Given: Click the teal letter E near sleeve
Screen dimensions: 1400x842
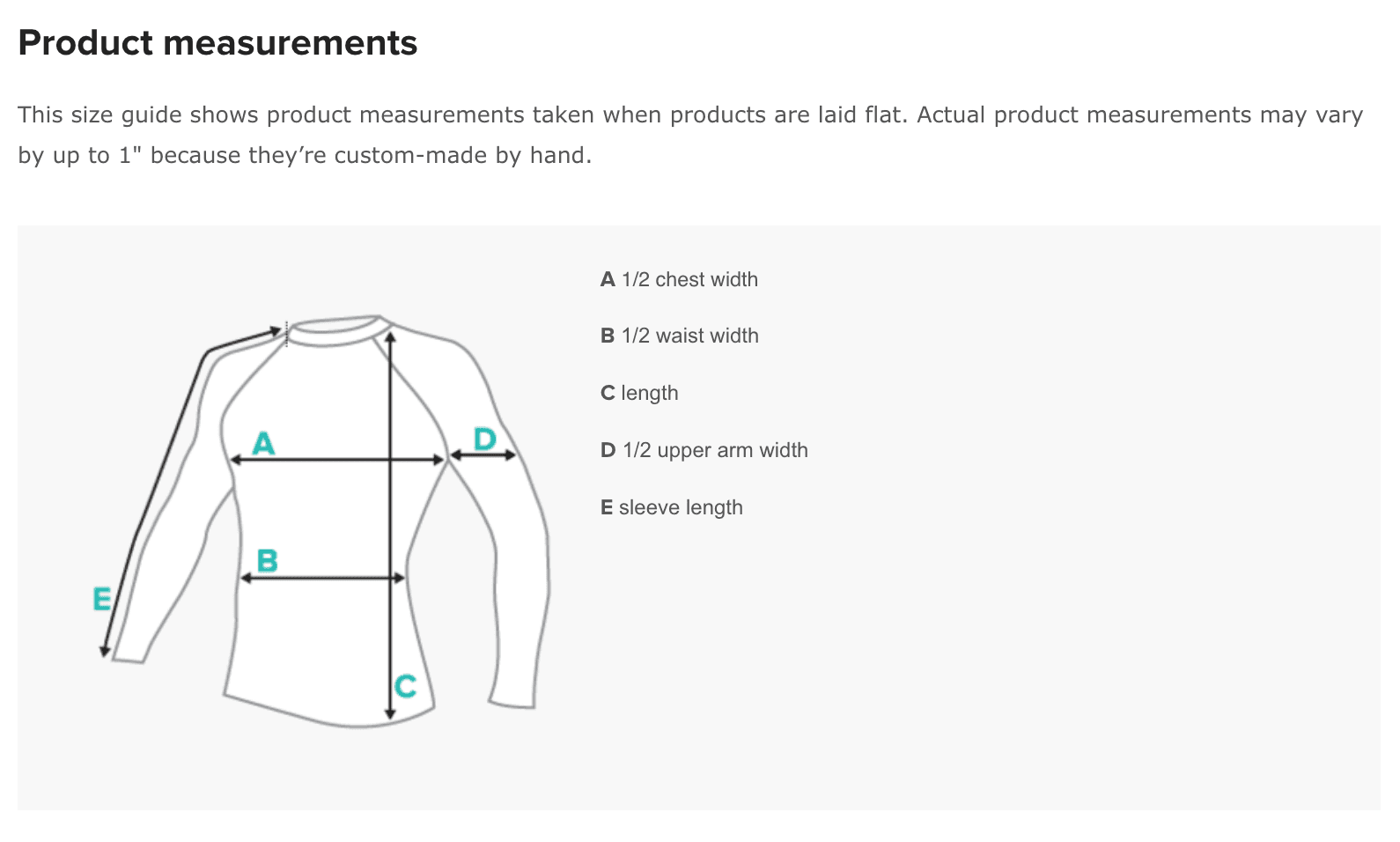Looking at the screenshot, I should click(102, 600).
